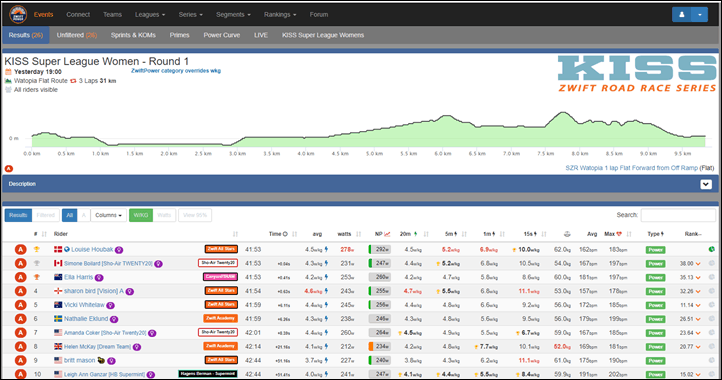This screenshot has width=722, height=380.
Task: Click the female icon beside Nathalie Eklund
Action: point(114,319)
